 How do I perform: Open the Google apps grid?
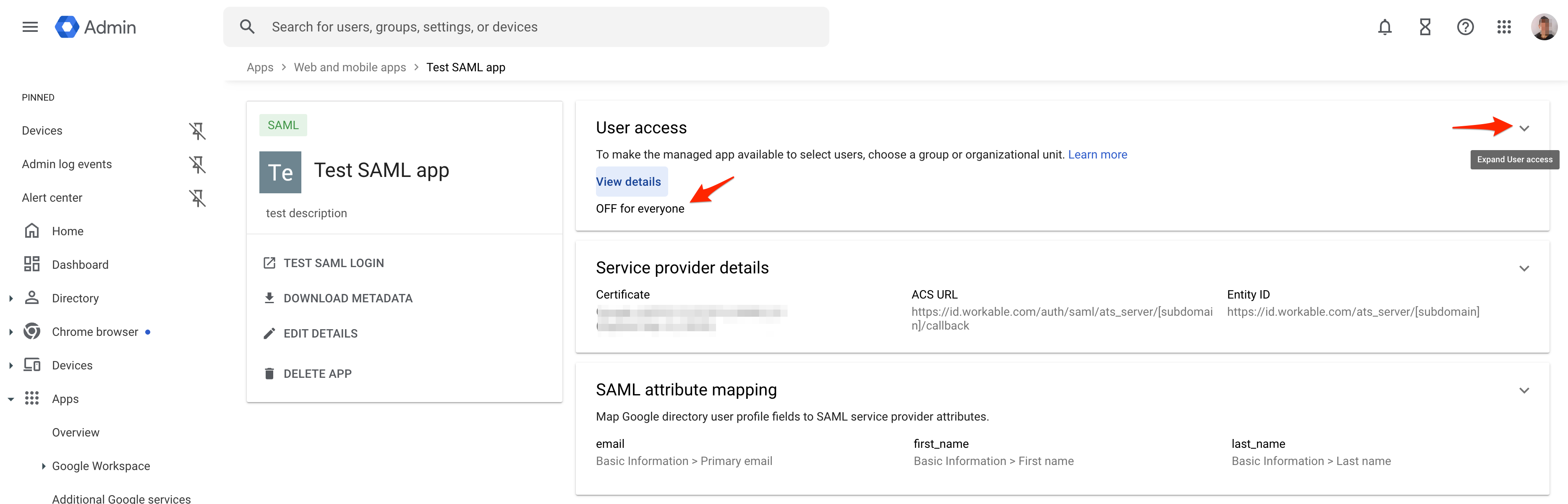1503,27
